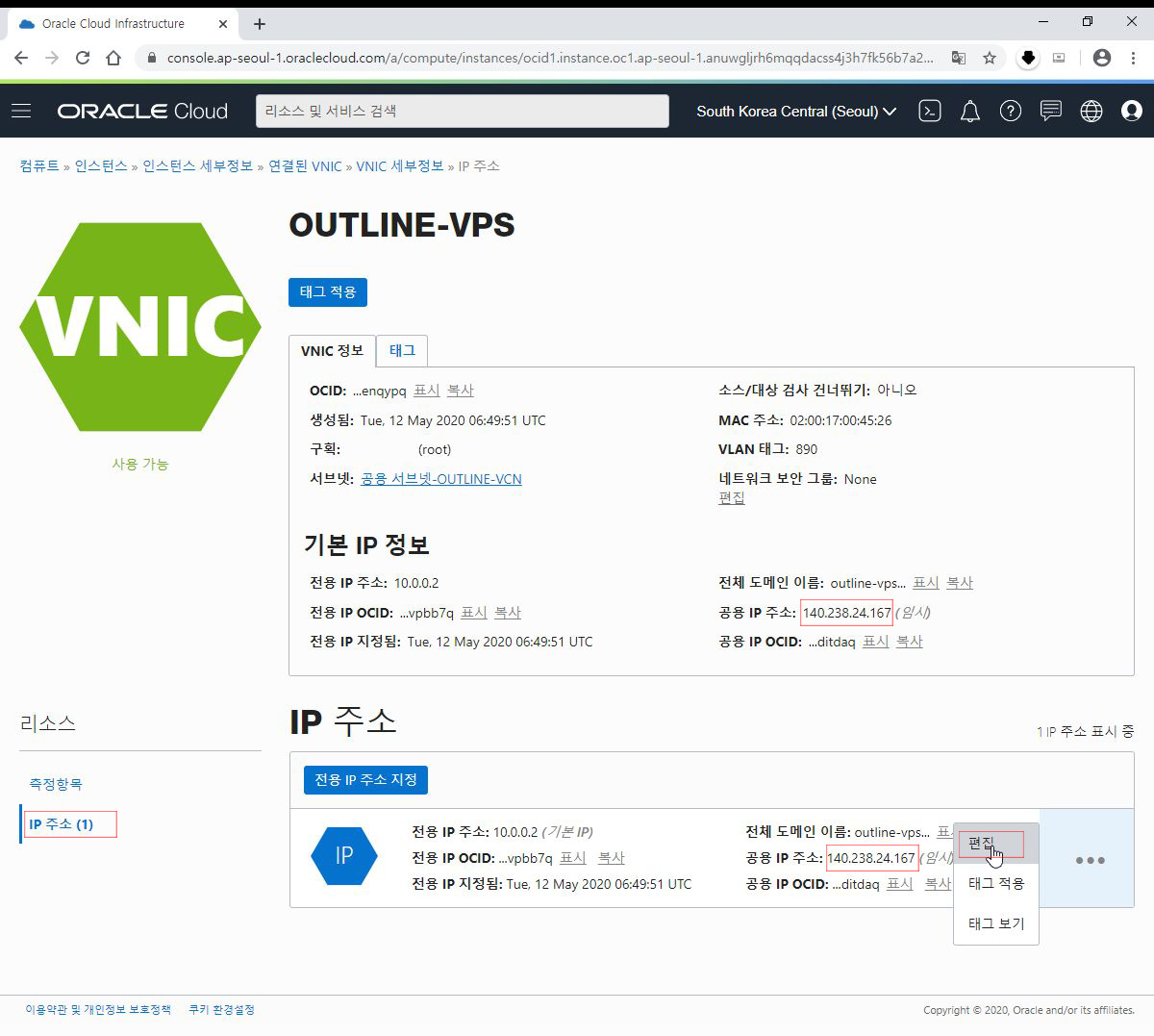Open a new browser tab
Screen dimensions: 1154x1036
[260, 24]
